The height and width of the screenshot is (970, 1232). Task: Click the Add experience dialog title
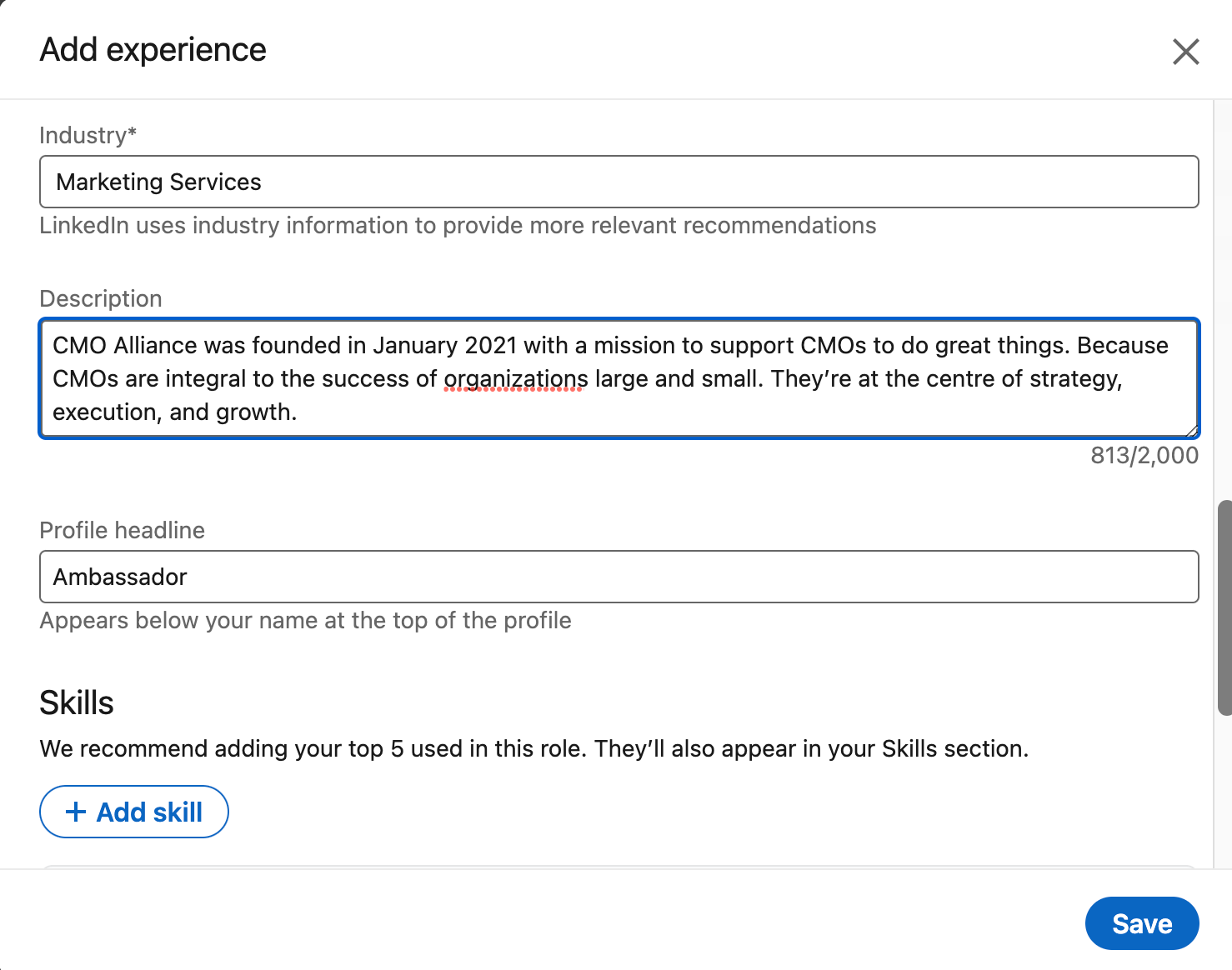tap(153, 50)
